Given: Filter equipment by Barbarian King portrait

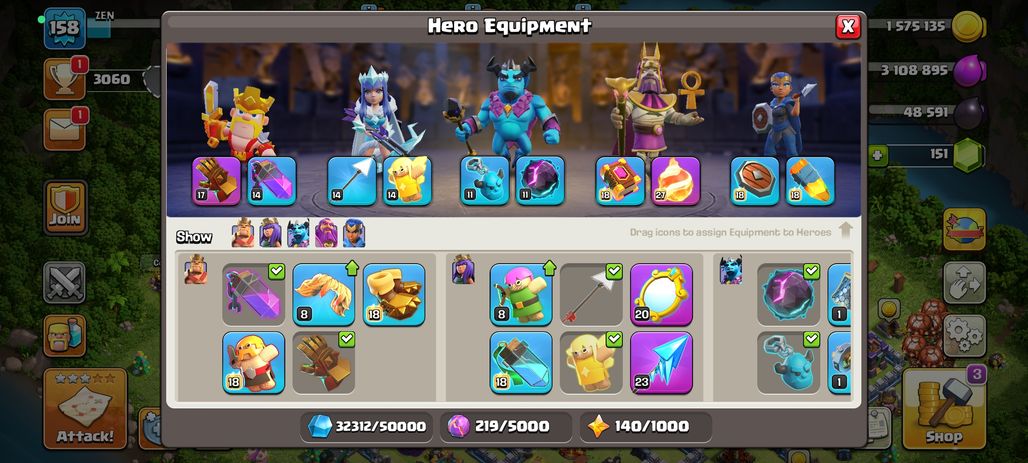Looking at the screenshot, I should pos(243,233).
